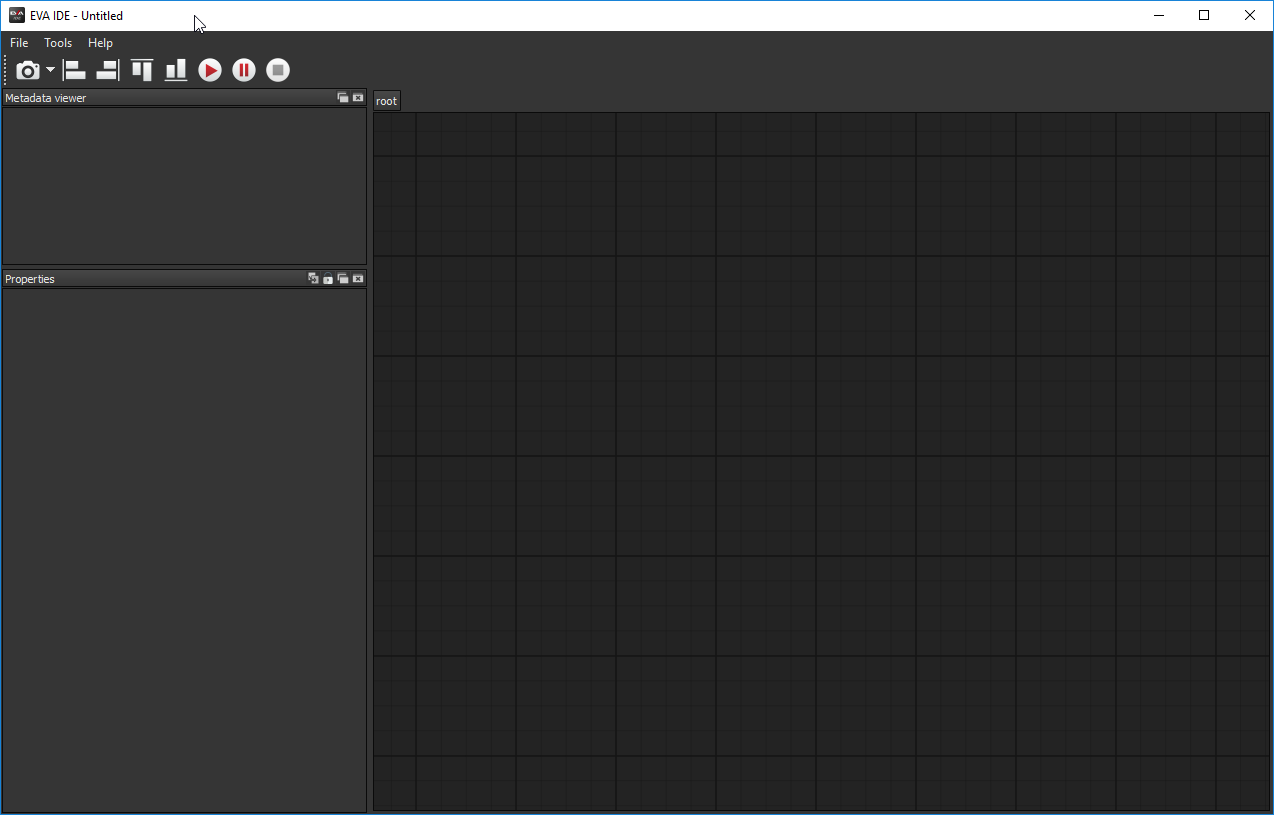This screenshot has height=815, width=1274.
Task: Click the camera screenshot icon
Action: tap(28, 70)
